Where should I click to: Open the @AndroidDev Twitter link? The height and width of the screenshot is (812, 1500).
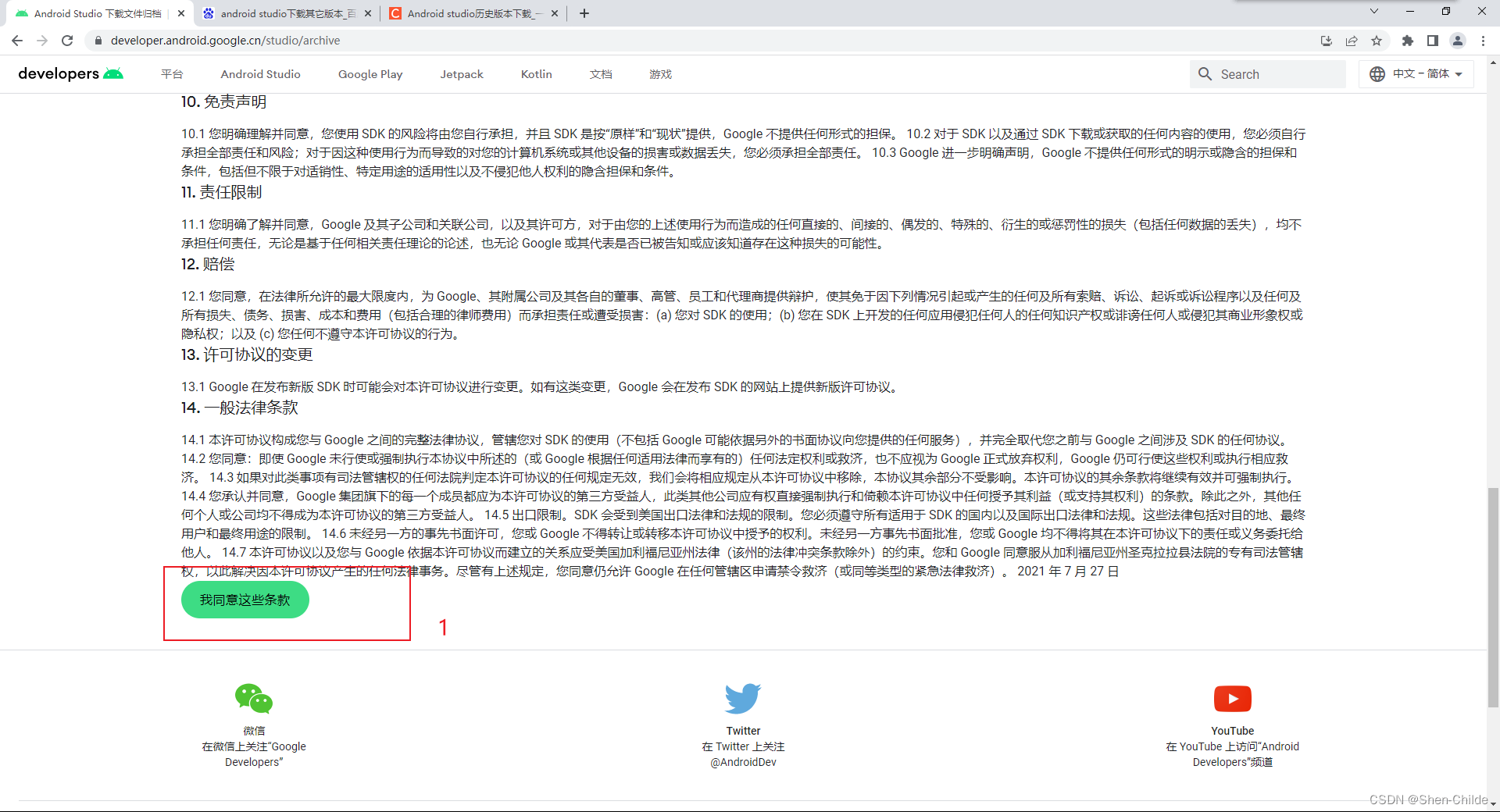743,762
